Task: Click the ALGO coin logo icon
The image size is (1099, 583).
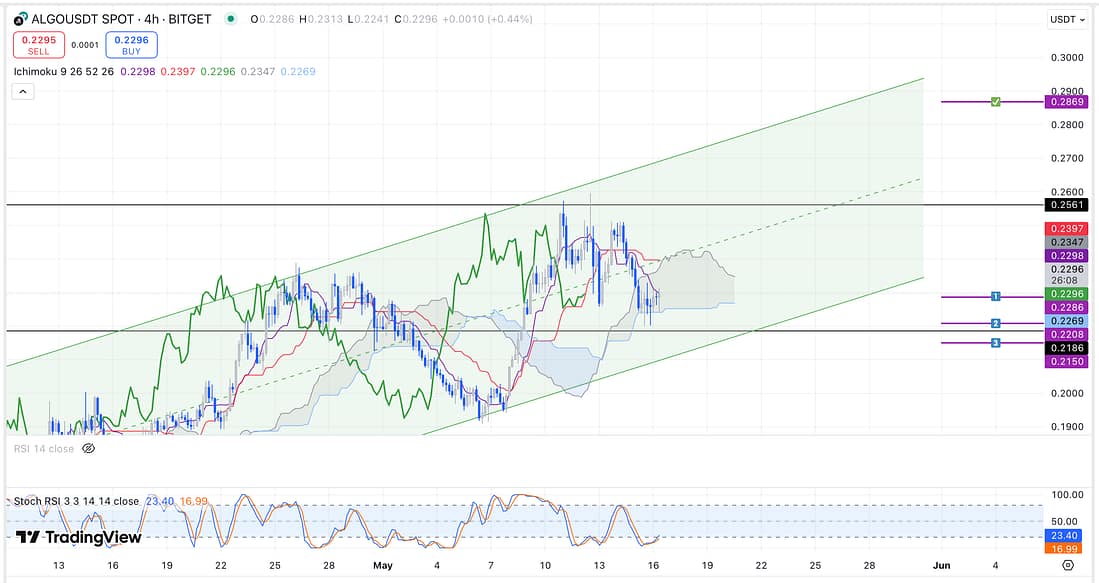Action: 21,19
